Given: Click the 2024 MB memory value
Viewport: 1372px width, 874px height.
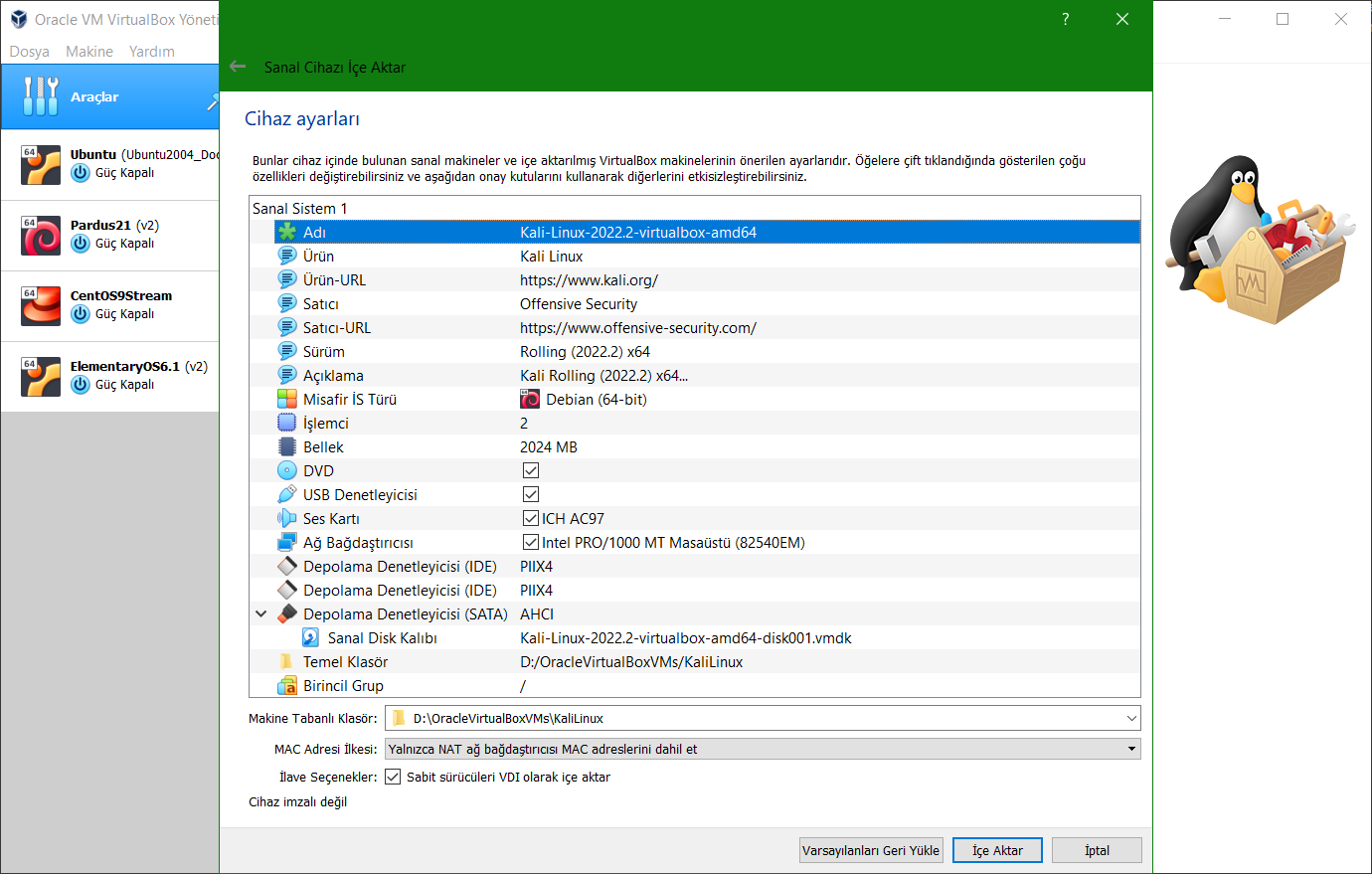Looking at the screenshot, I should 549,446.
